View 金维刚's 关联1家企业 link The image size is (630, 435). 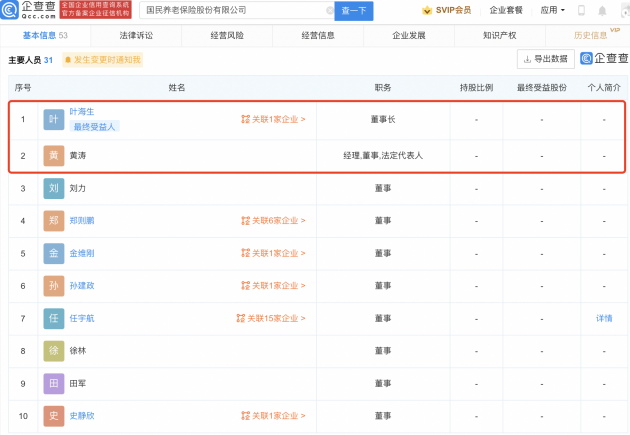point(273,253)
